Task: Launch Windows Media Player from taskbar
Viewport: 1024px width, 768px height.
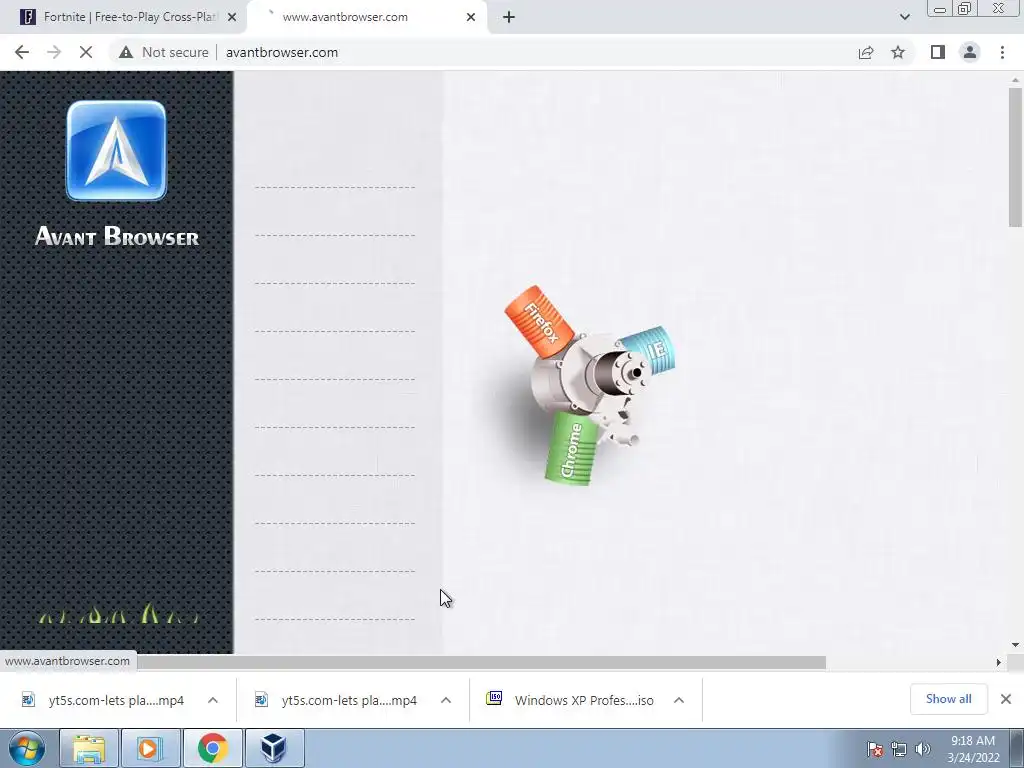Action: coord(150,748)
